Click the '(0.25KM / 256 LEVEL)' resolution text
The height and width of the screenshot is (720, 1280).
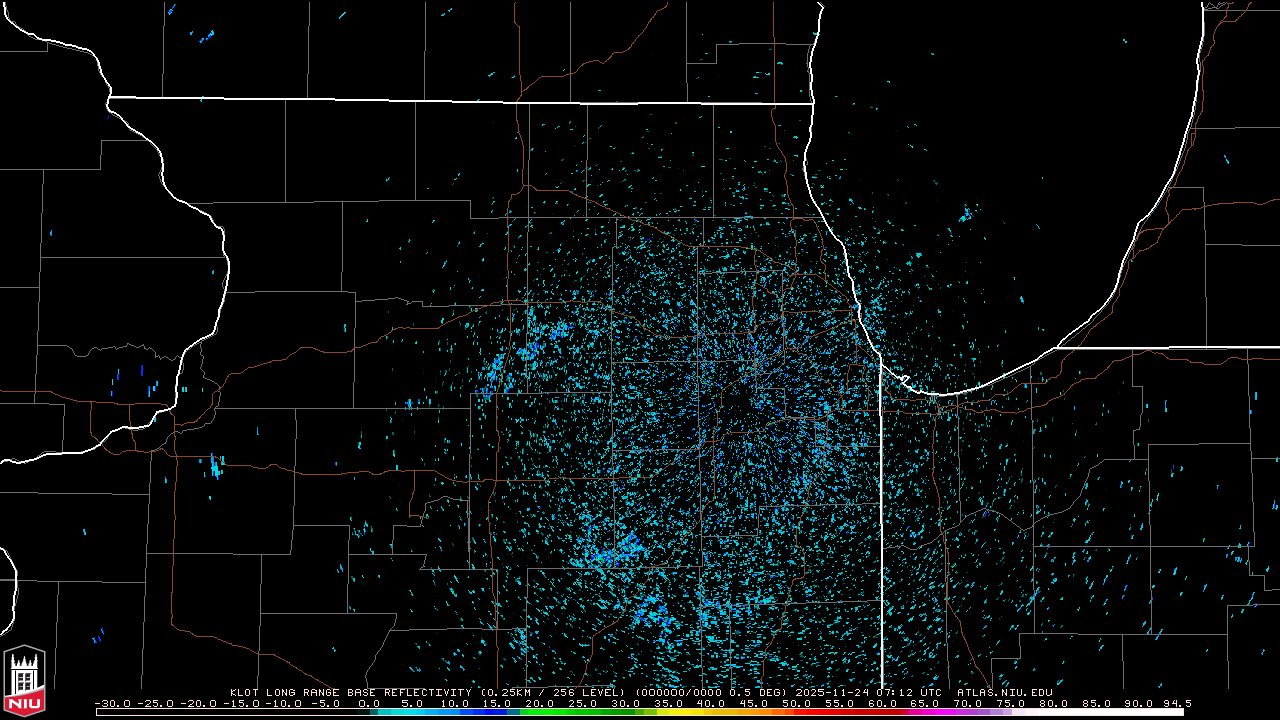tap(552, 692)
